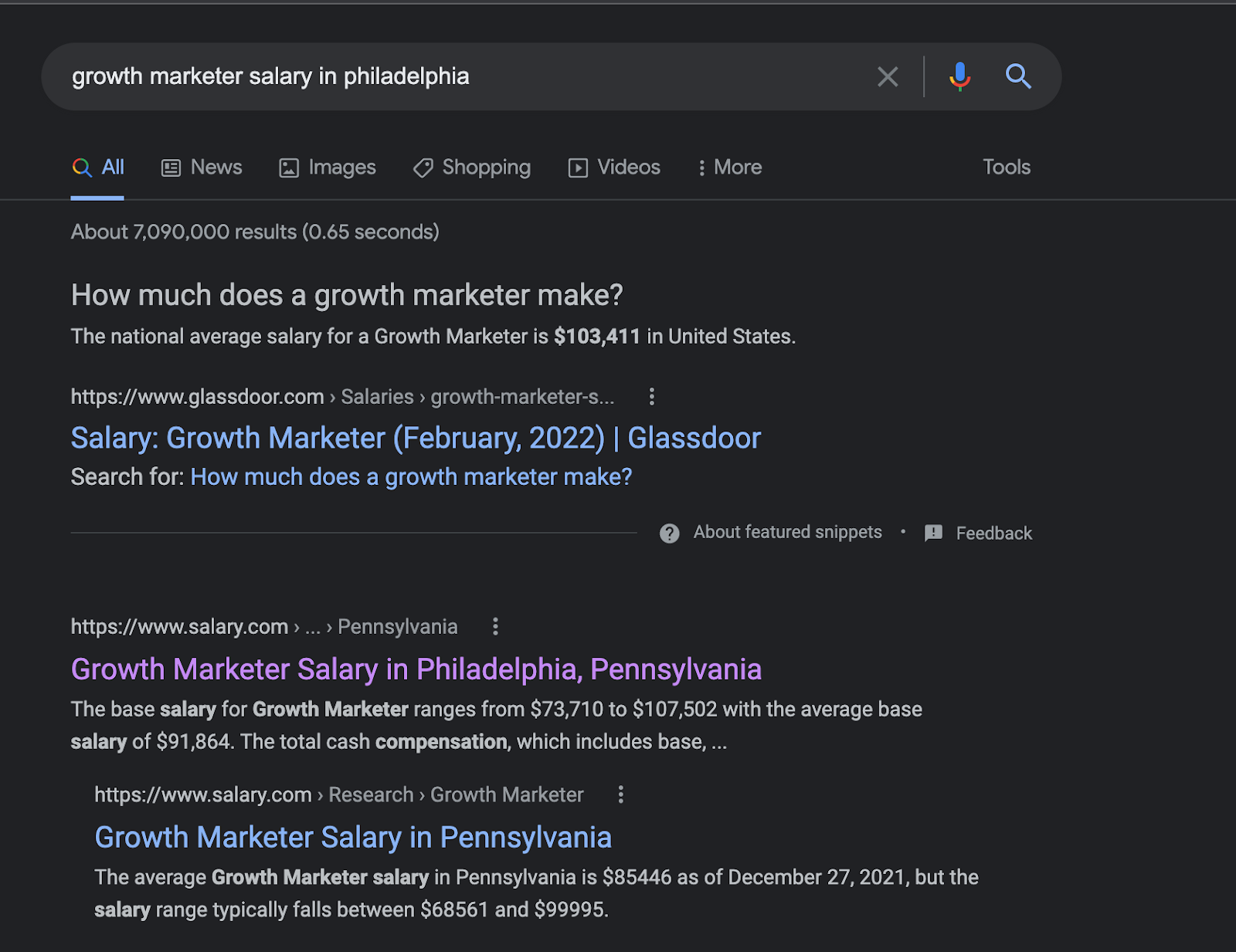The width and height of the screenshot is (1236, 952).
Task: Open options menu for salary.com Research result
Action: [x=620, y=795]
